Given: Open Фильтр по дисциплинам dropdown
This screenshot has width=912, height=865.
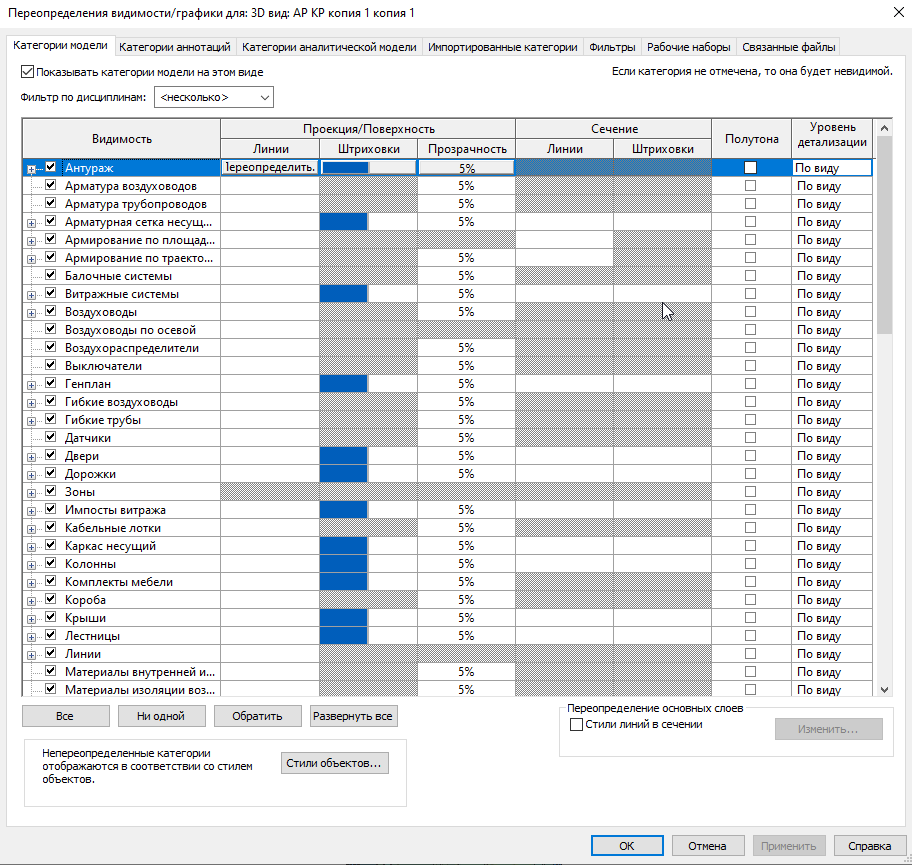Looking at the screenshot, I should point(213,97).
